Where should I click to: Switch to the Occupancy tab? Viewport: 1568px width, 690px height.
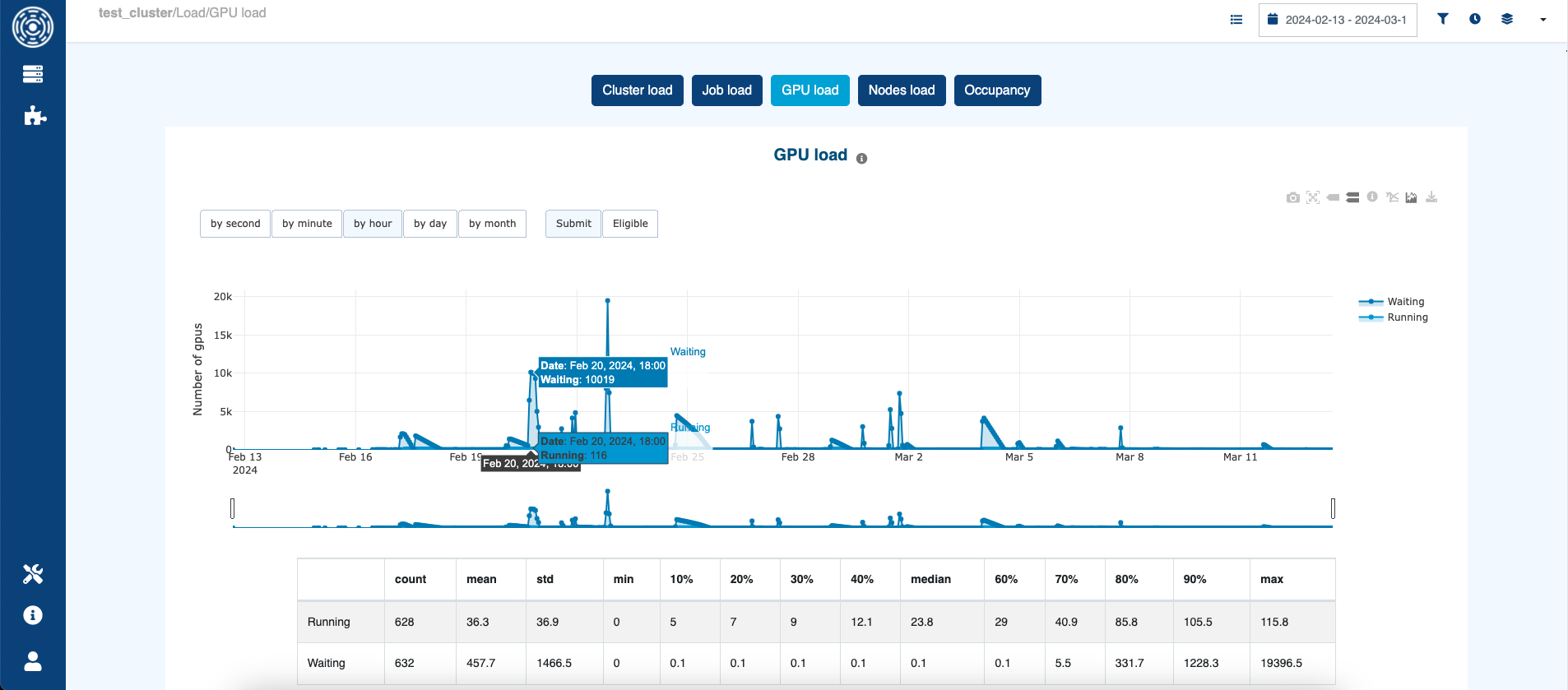pos(997,90)
